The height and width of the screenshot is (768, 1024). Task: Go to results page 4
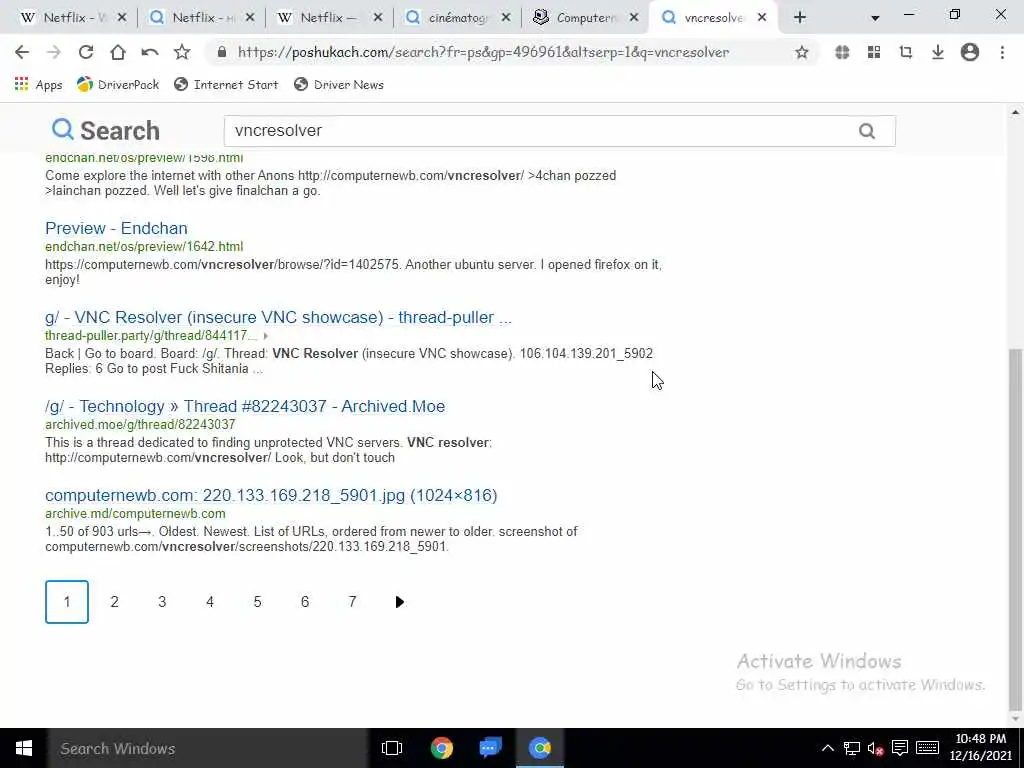click(210, 601)
